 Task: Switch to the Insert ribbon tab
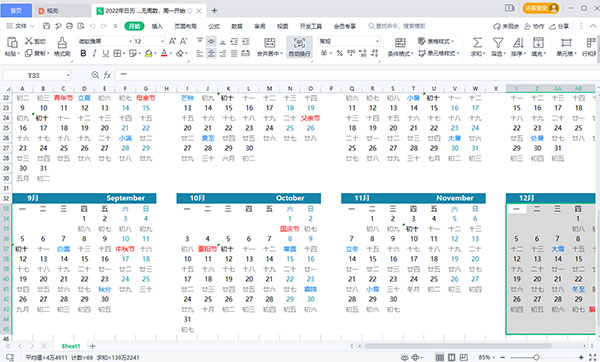pos(157,26)
